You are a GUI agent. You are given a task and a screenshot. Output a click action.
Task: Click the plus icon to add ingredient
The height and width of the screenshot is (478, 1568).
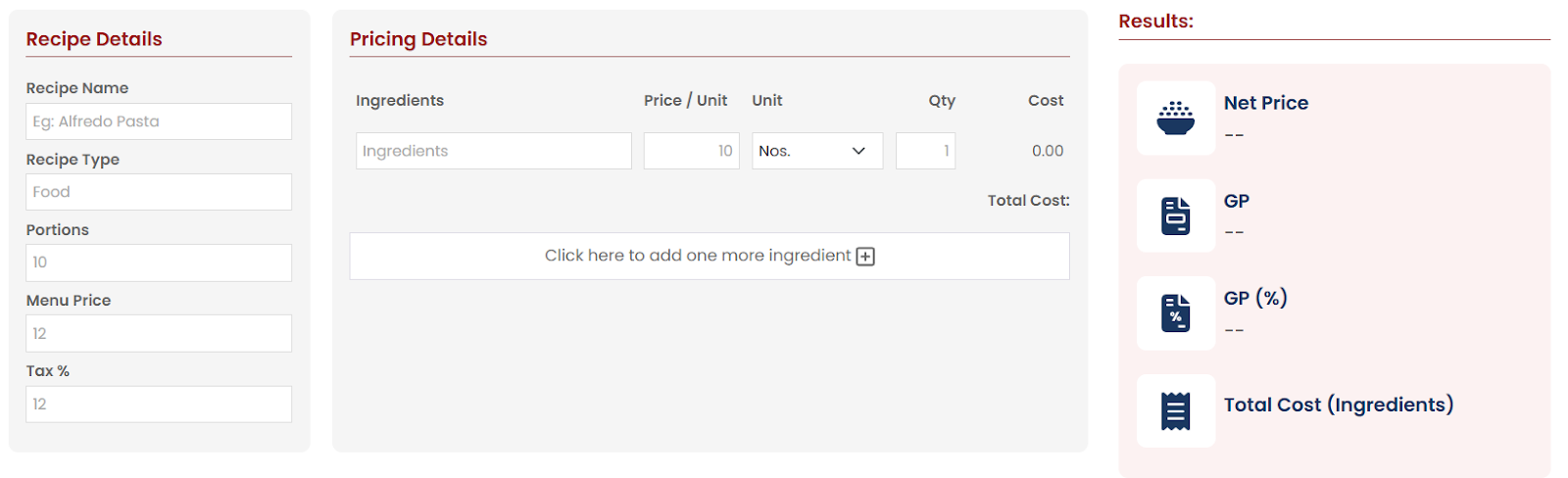[x=865, y=257]
